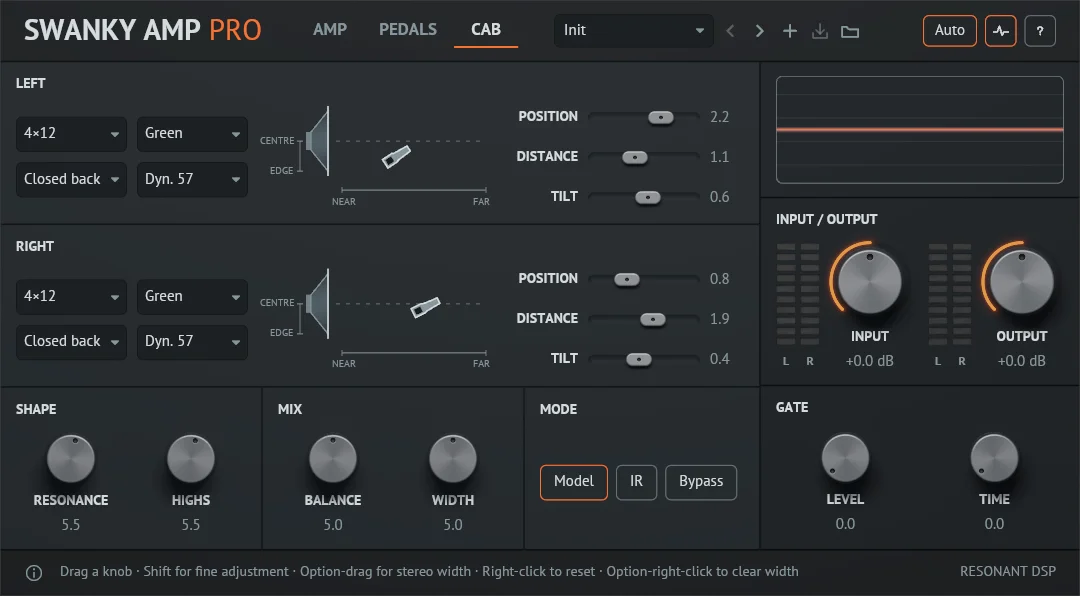Select IR mode
This screenshot has height=596, width=1080.
[x=636, y=482]
